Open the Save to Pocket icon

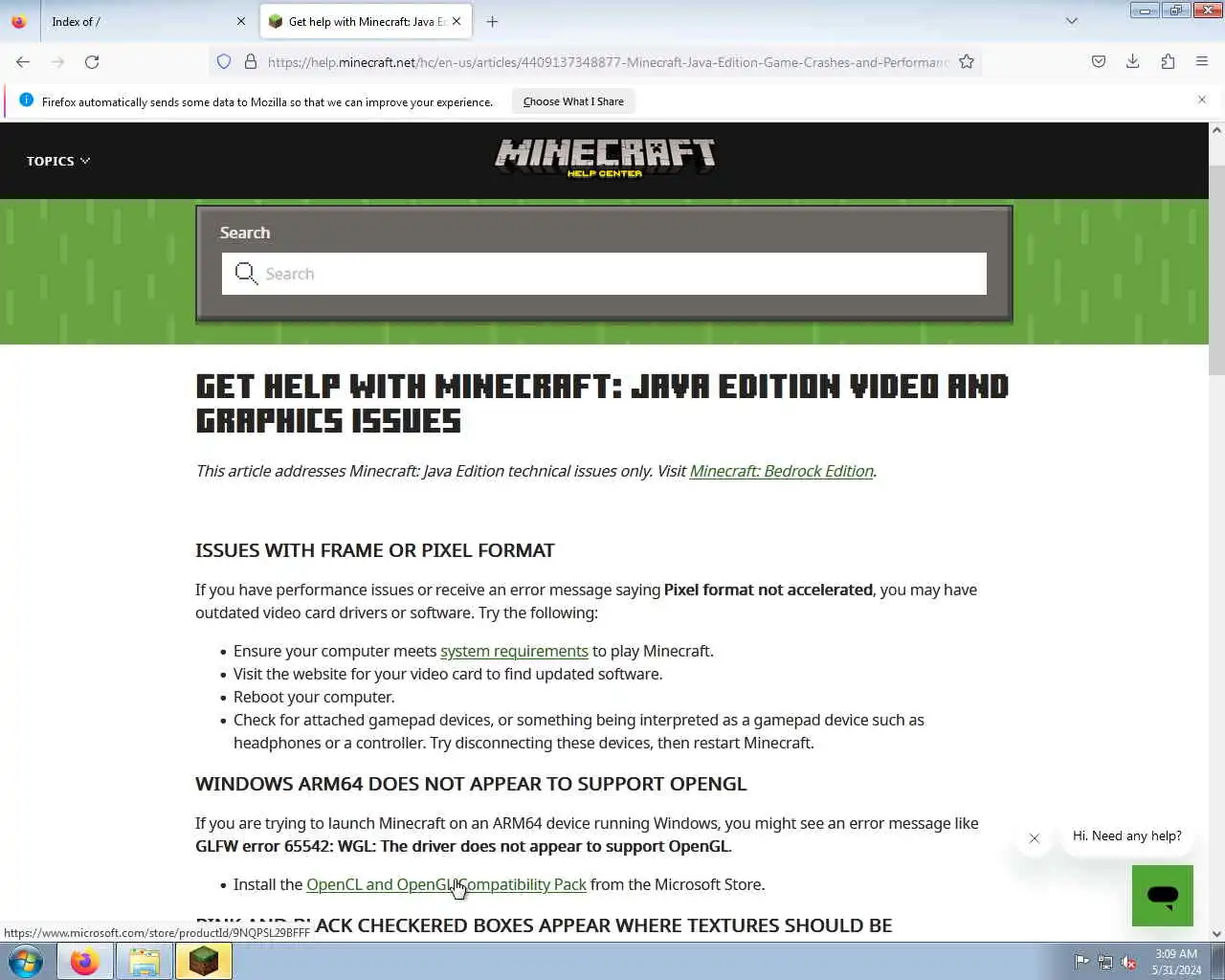click(x=1099, y=62)
